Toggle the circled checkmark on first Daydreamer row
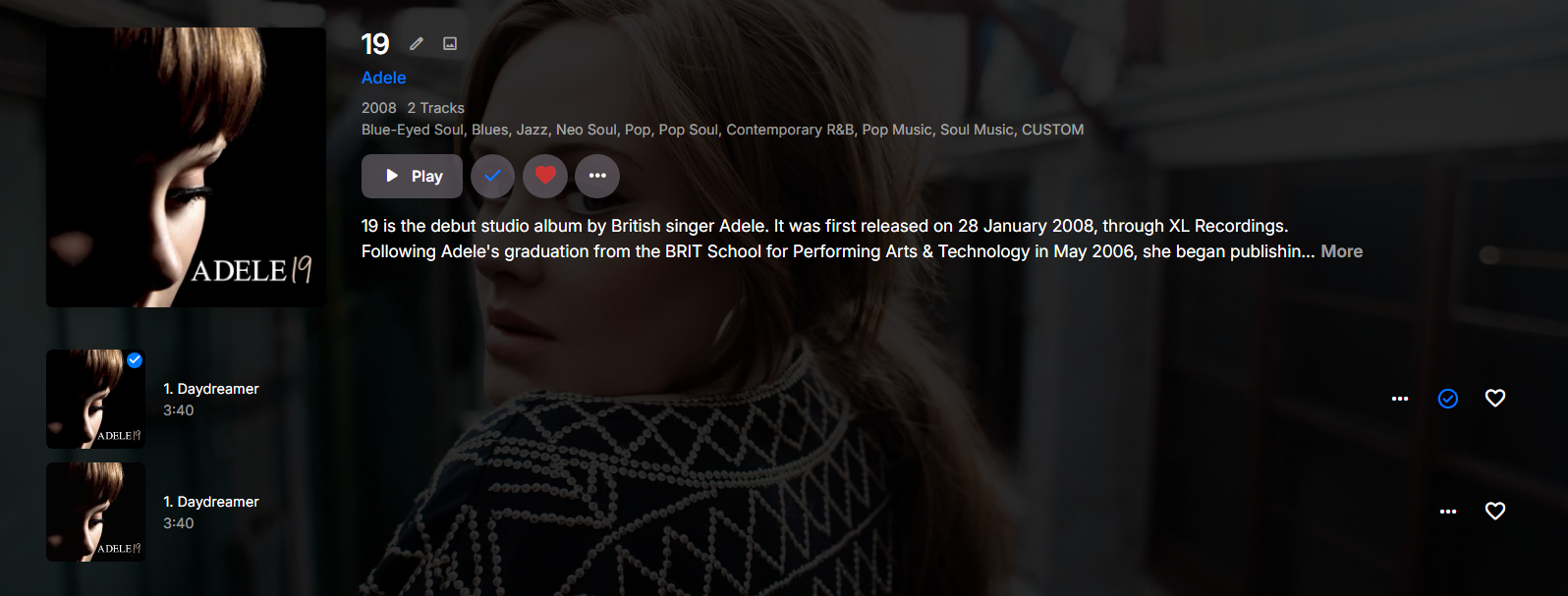Viewport: 1568px width, 596px height. click(x=1448, y=399)
